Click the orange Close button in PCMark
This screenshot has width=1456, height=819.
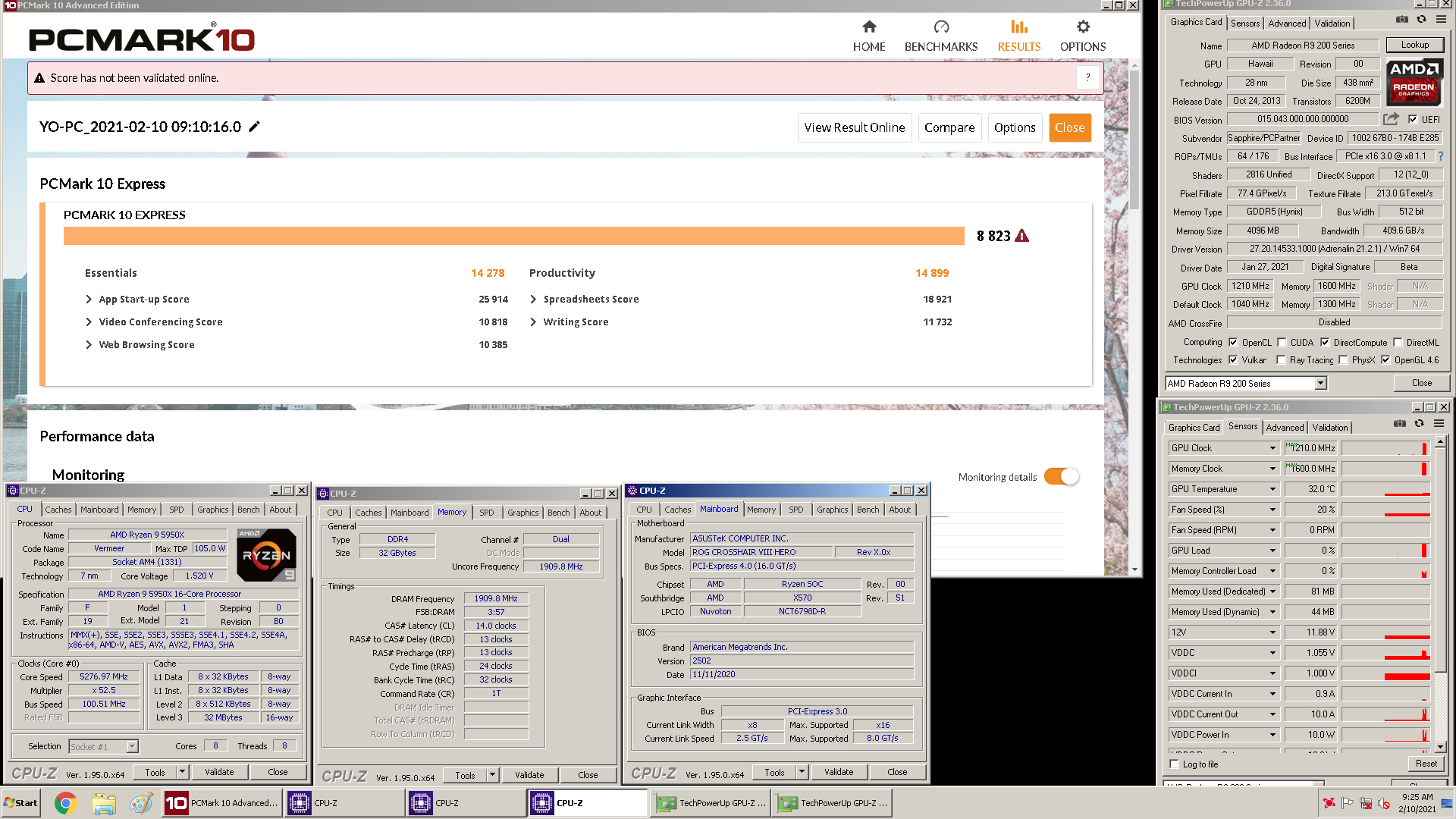point(1070,127)
